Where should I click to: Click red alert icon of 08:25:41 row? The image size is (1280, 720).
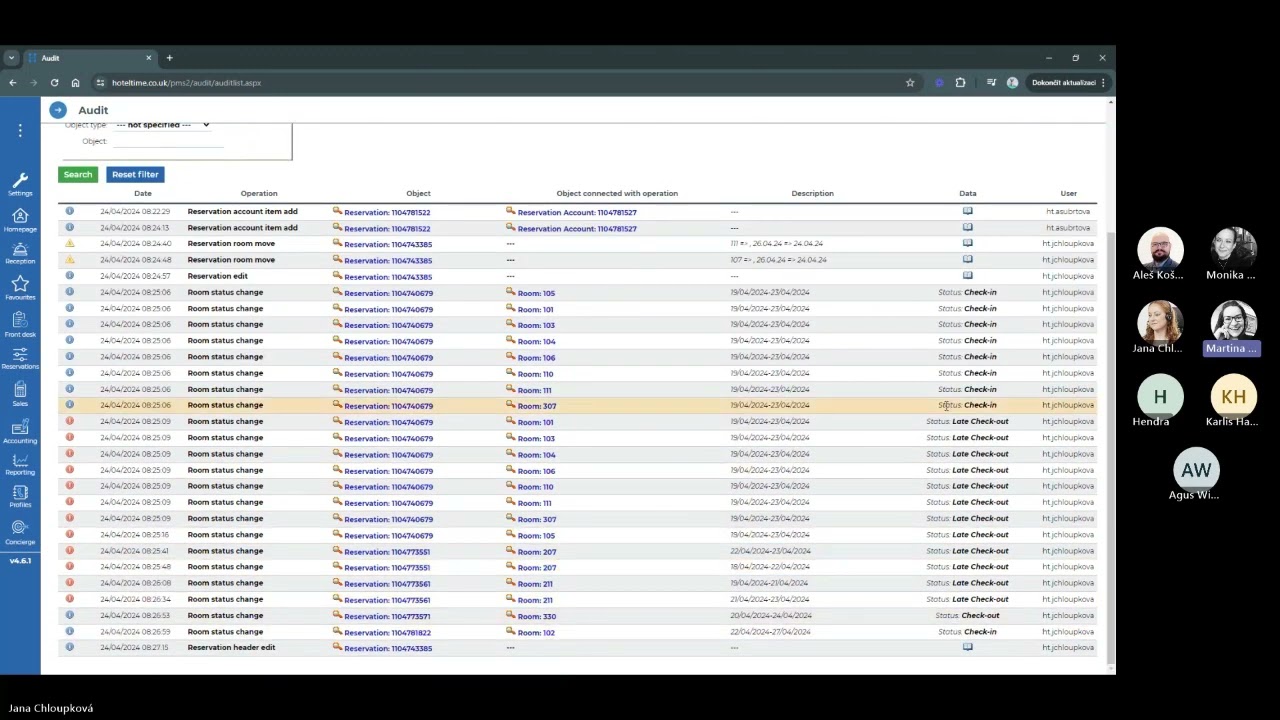pos(70,550)
